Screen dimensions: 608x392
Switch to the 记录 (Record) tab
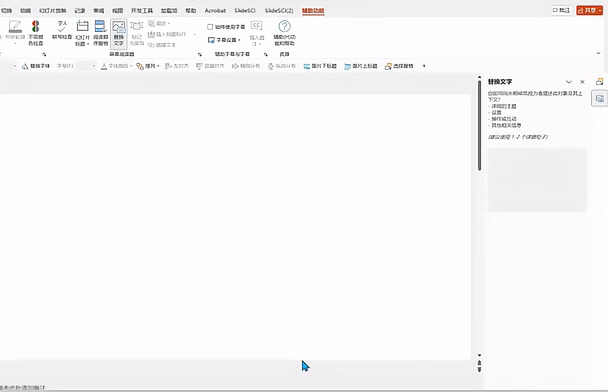79,10
